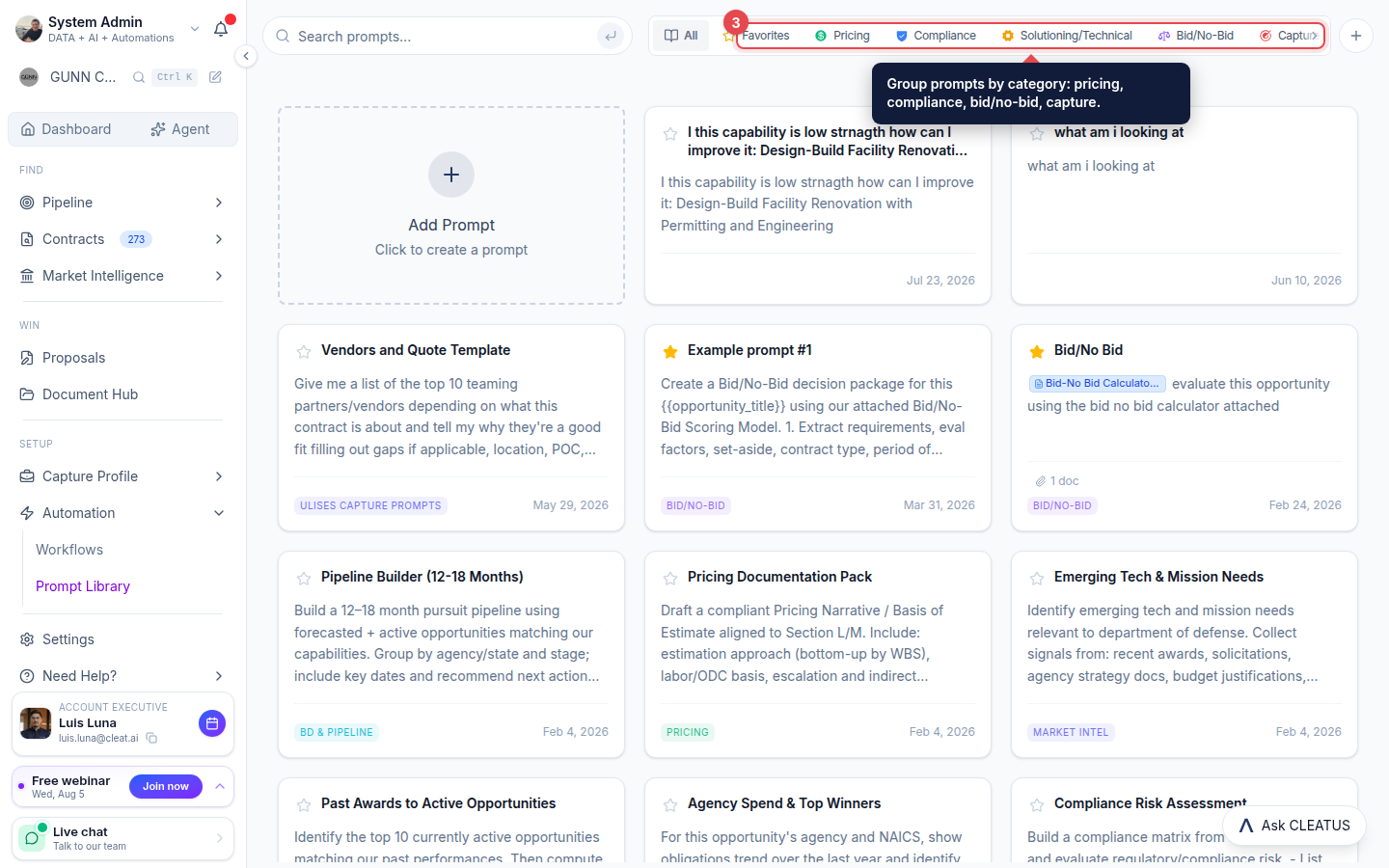The height and width of the screenshot is (868, 1389).
Task: Click the Document Hub folder icon
Action: tap(27, 394)
